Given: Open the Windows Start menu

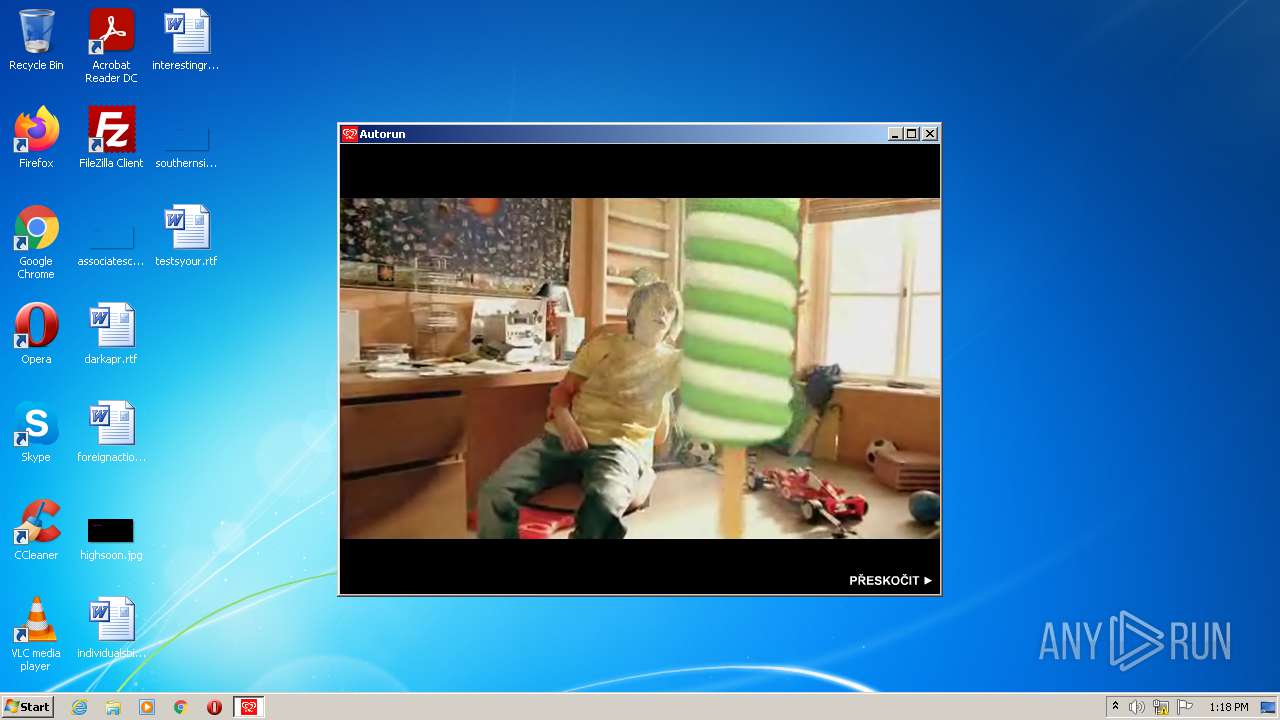Looking at the screenshot, I should pos(27,707).
